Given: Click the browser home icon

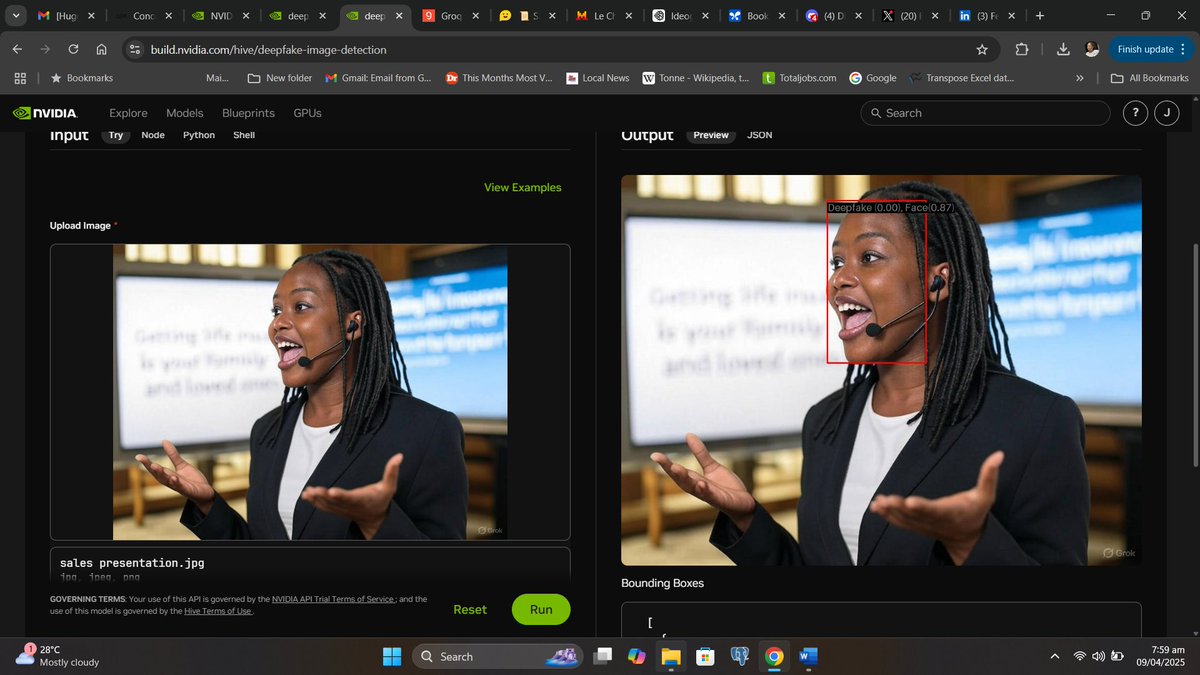Looking at the screenshot, I should pos(101,49).
